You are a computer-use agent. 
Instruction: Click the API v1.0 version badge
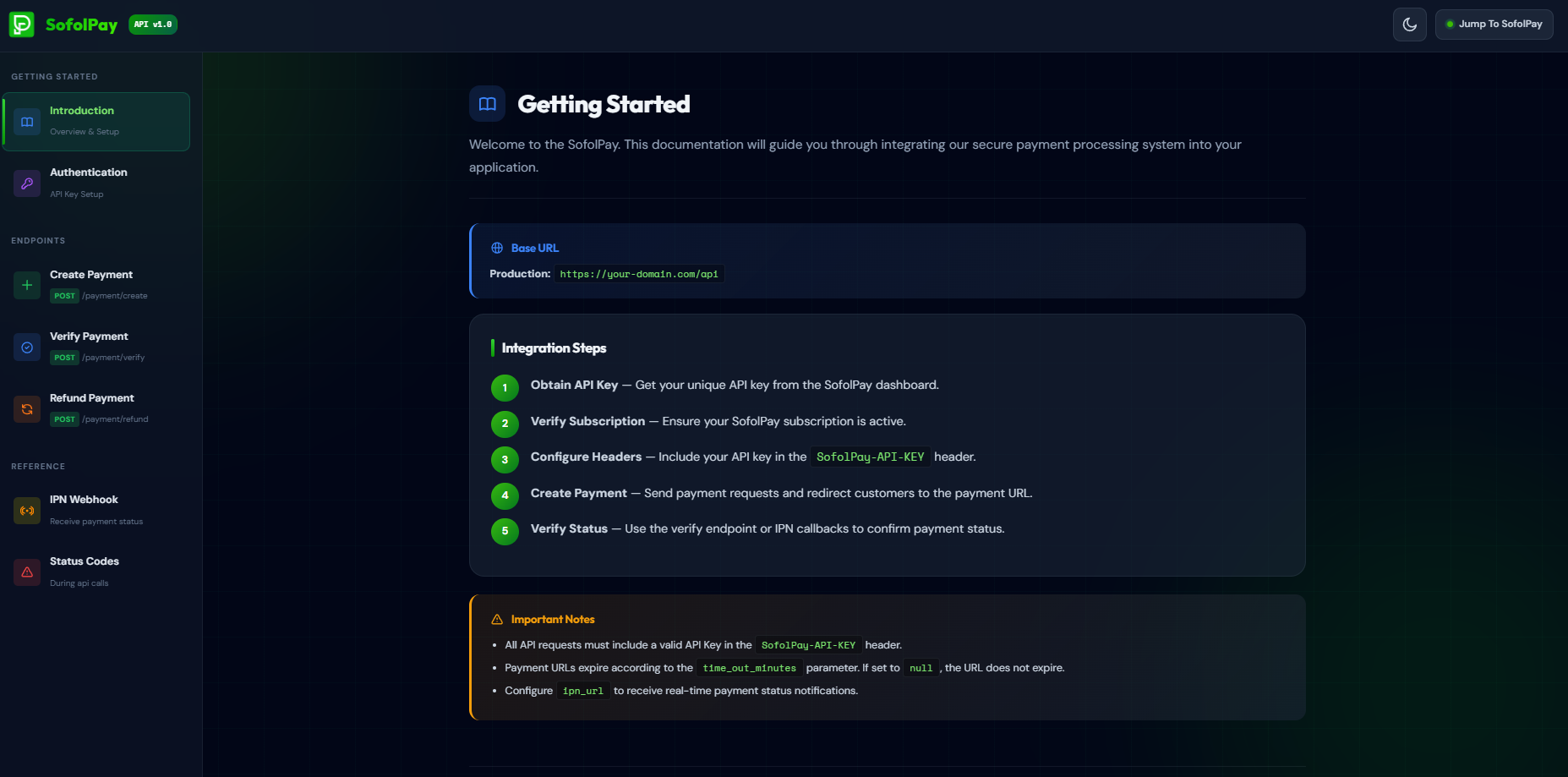coord(153,25)
